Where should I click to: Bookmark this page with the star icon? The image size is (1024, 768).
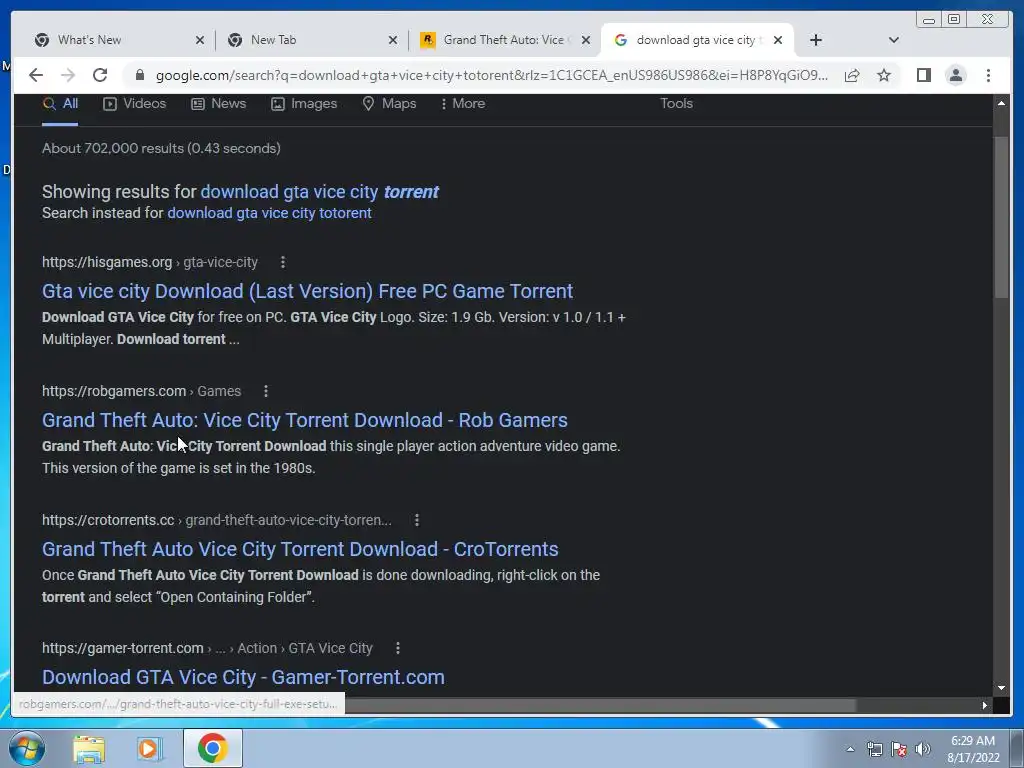[884, 75]
